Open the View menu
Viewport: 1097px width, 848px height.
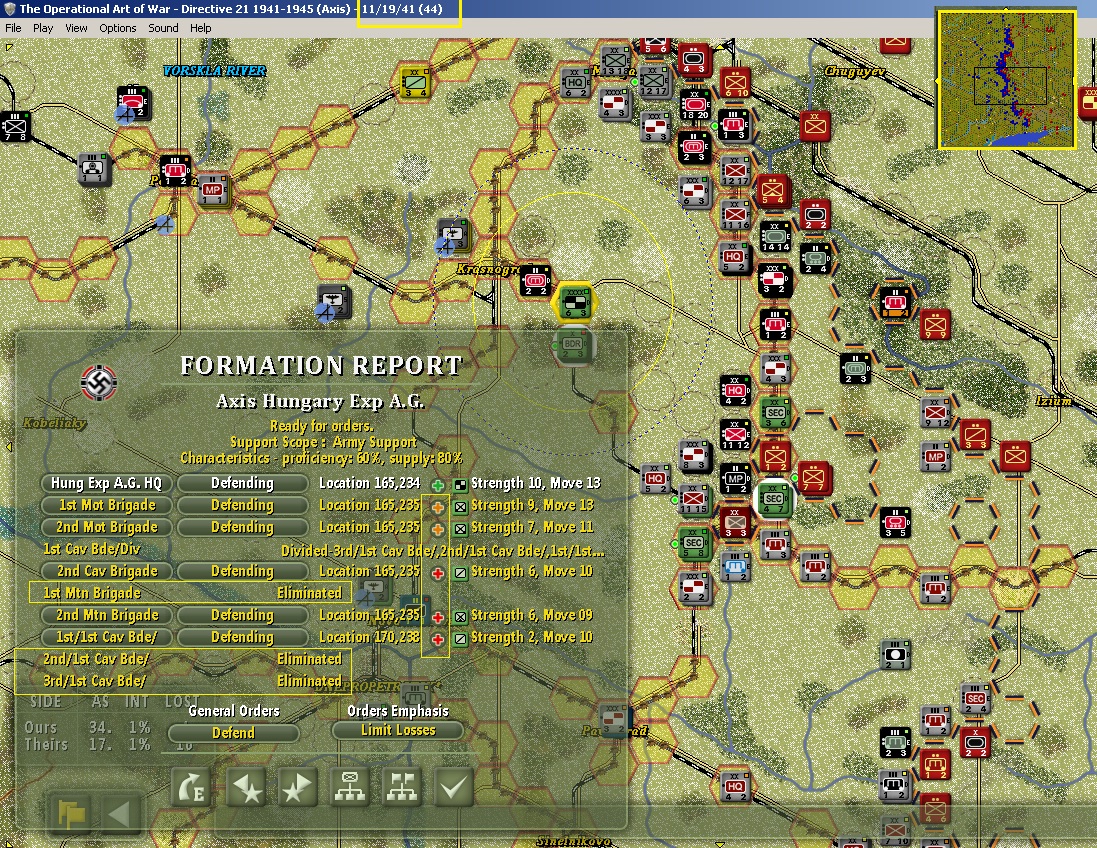(76, 28)
